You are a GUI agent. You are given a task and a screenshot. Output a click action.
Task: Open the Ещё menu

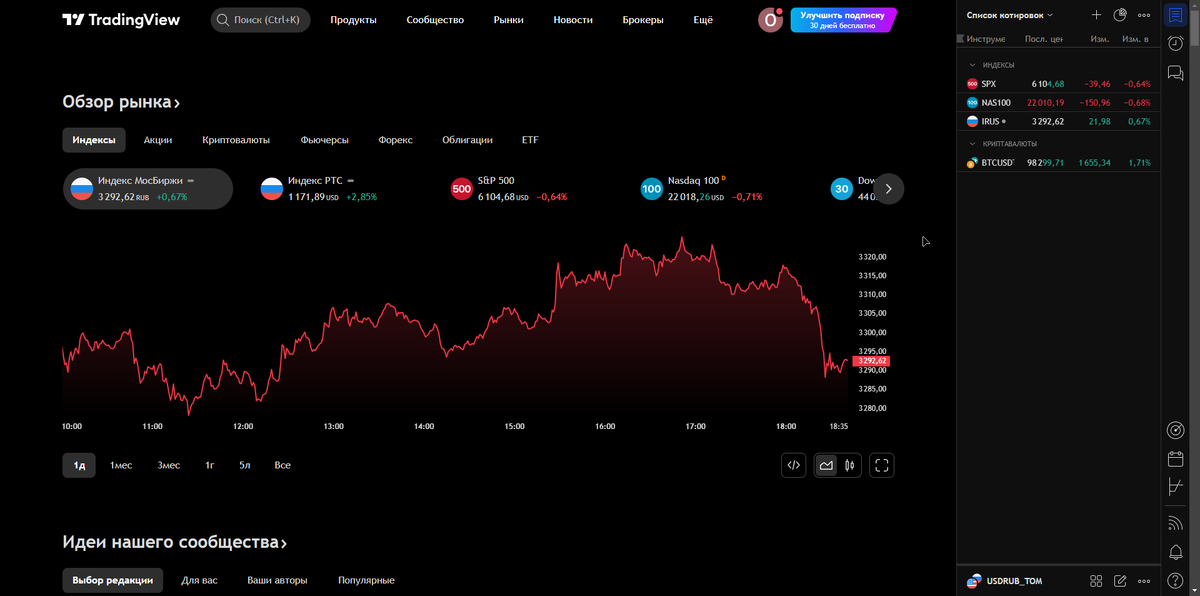click(703, 20)
